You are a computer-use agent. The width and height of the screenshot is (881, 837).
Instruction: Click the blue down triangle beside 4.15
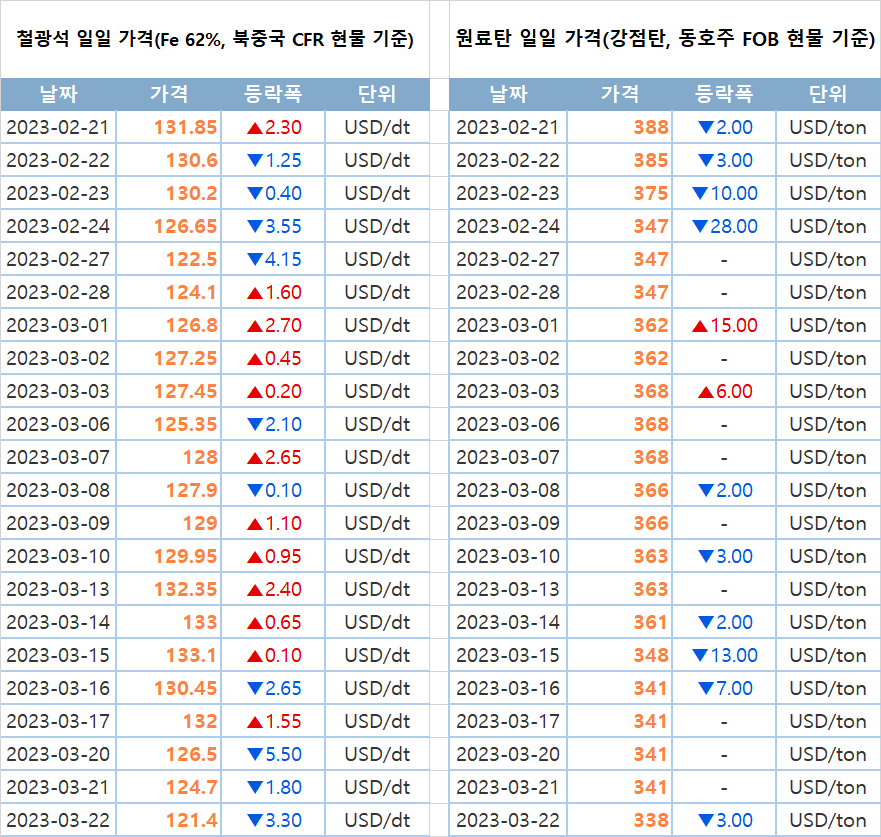click(x=254, y=260)
